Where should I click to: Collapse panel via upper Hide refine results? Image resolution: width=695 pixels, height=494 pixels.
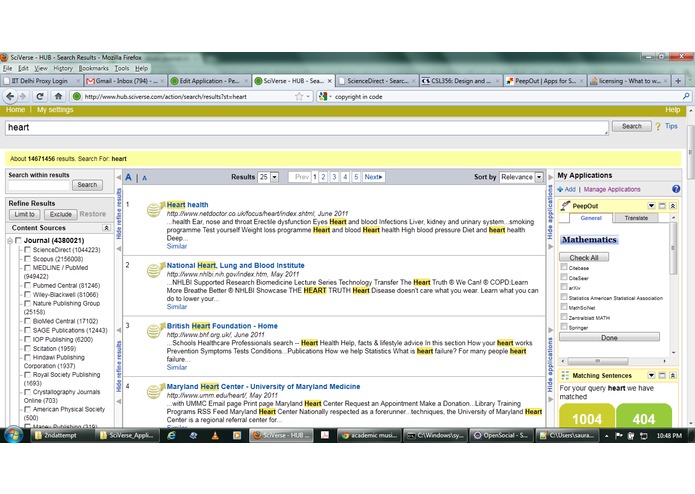click(x=119, y=213)
